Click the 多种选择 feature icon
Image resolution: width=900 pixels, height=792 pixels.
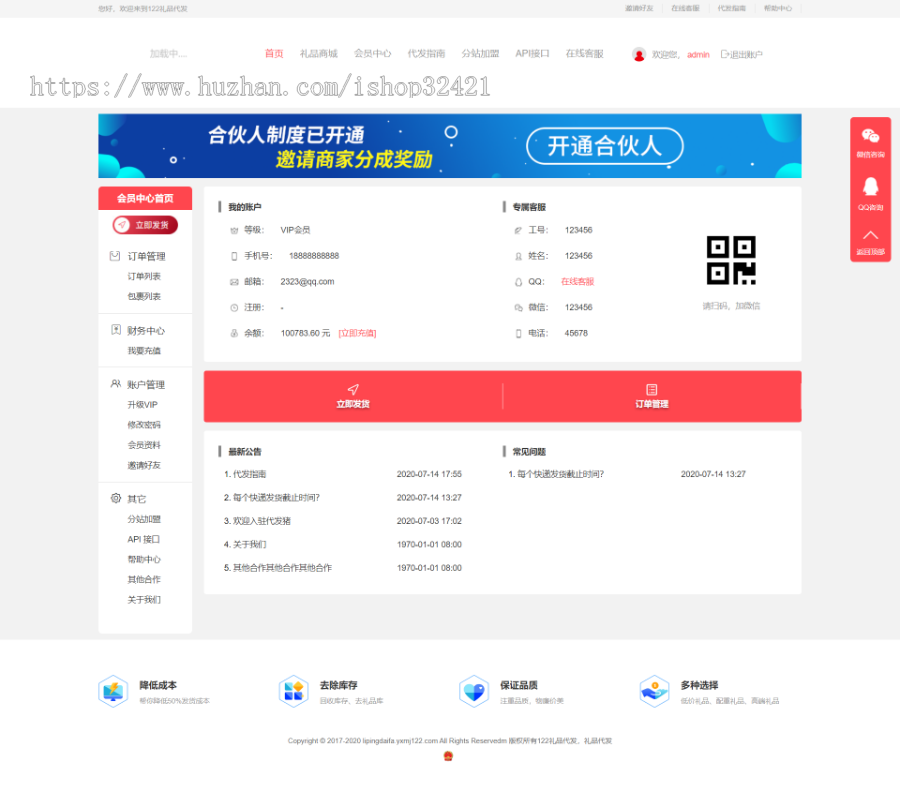click(654, 691)
